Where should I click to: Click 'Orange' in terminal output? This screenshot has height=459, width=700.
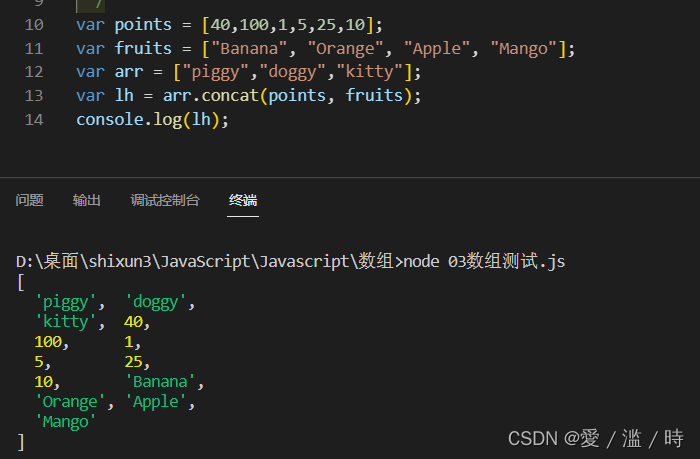(x=70, y=402)
